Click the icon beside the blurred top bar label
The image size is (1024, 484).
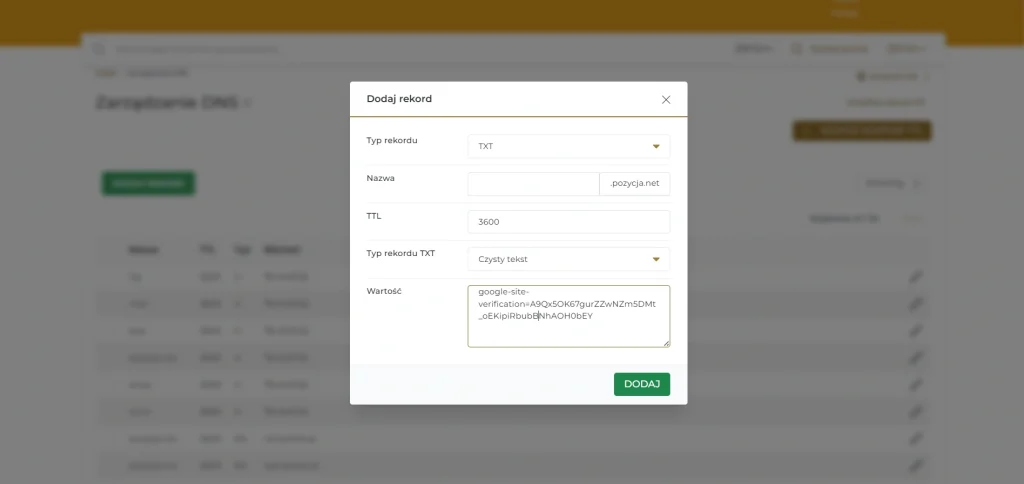click(796, 49)
